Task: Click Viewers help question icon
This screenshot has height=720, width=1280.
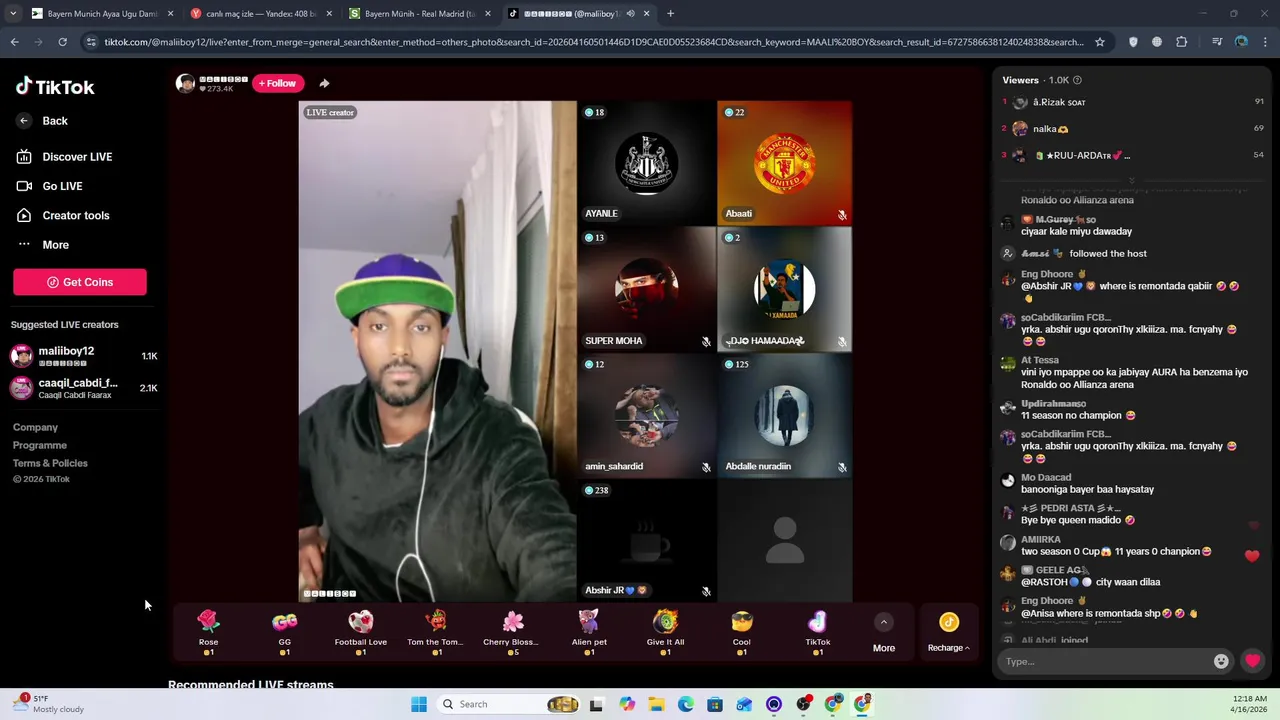Action: (x=1077, y=80)
